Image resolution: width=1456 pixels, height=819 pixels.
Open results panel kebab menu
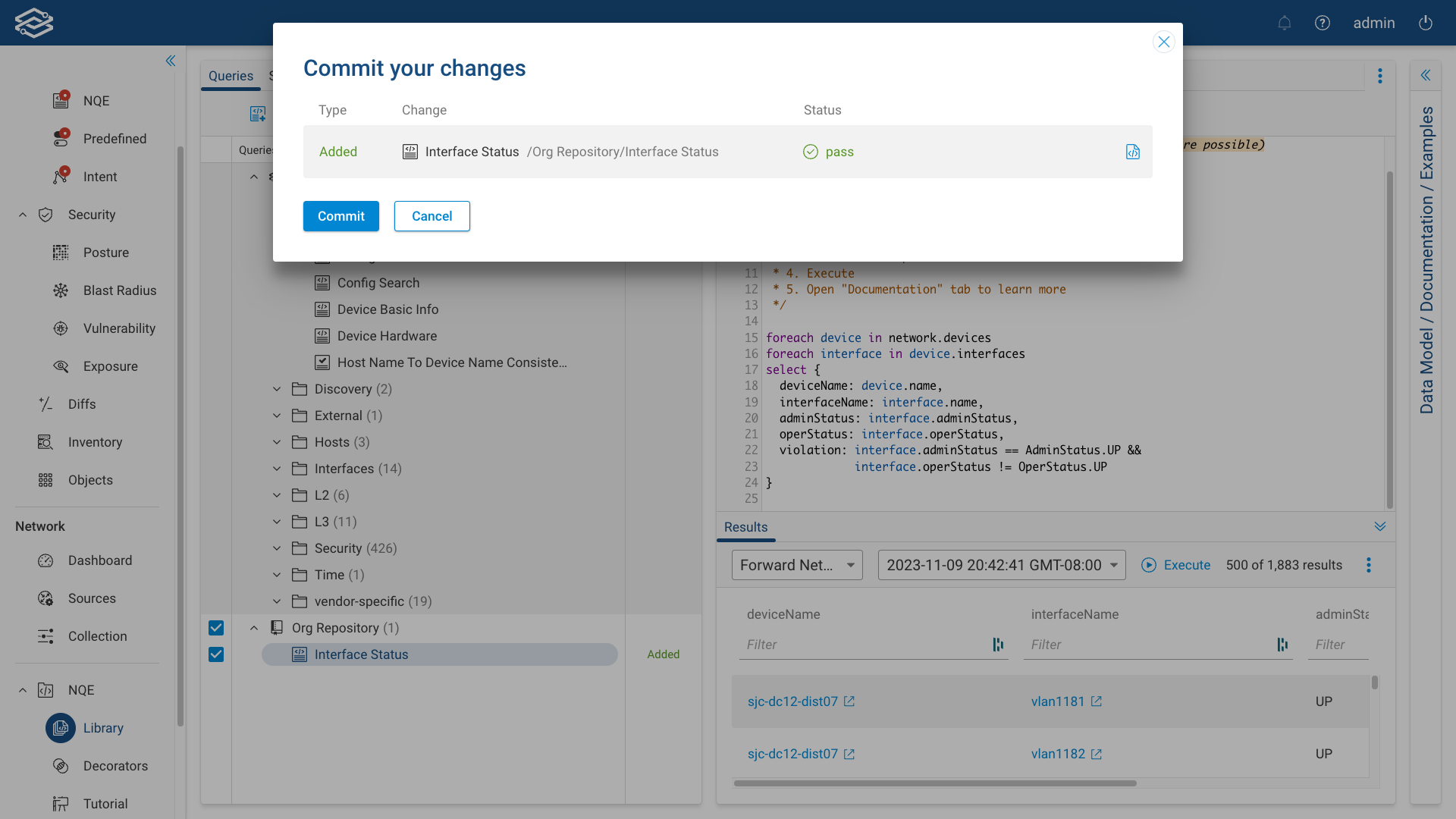1368,565
